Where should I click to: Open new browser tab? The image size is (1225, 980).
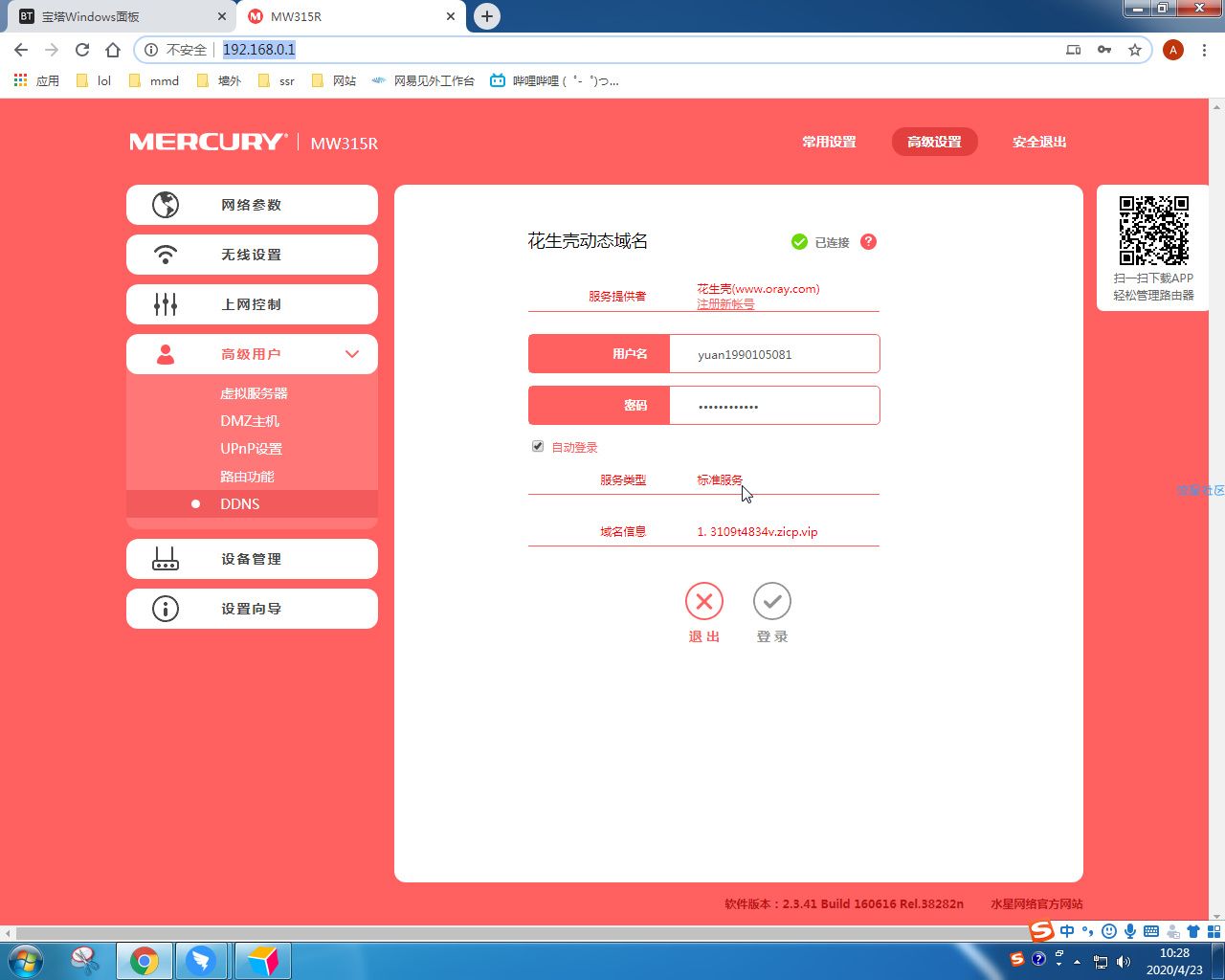pyautogui.click(x=487, y=16)
